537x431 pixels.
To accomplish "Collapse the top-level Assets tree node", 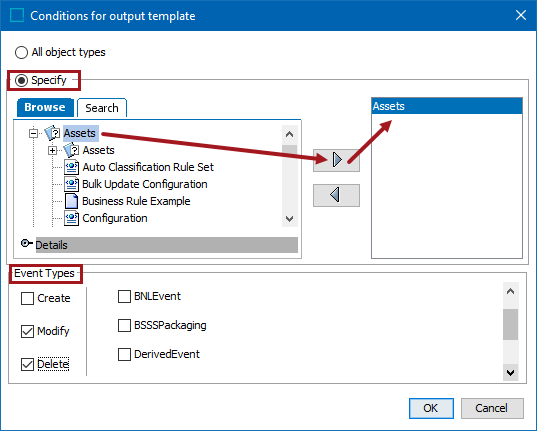I will tap(33, 133).
